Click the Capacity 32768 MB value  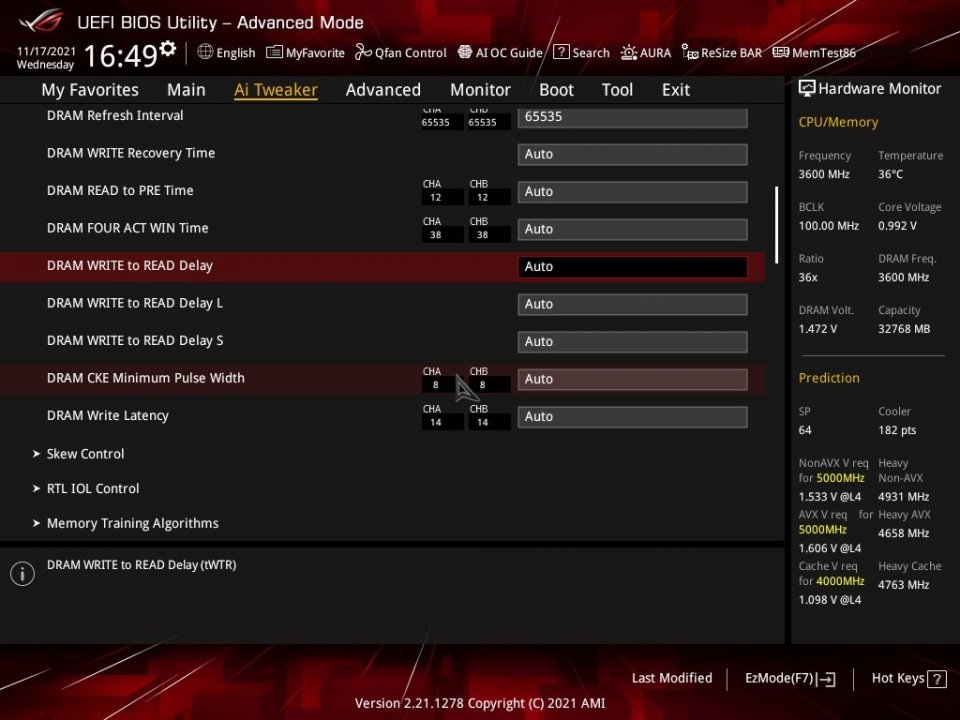pyautogui.click(x=904, y=329)
